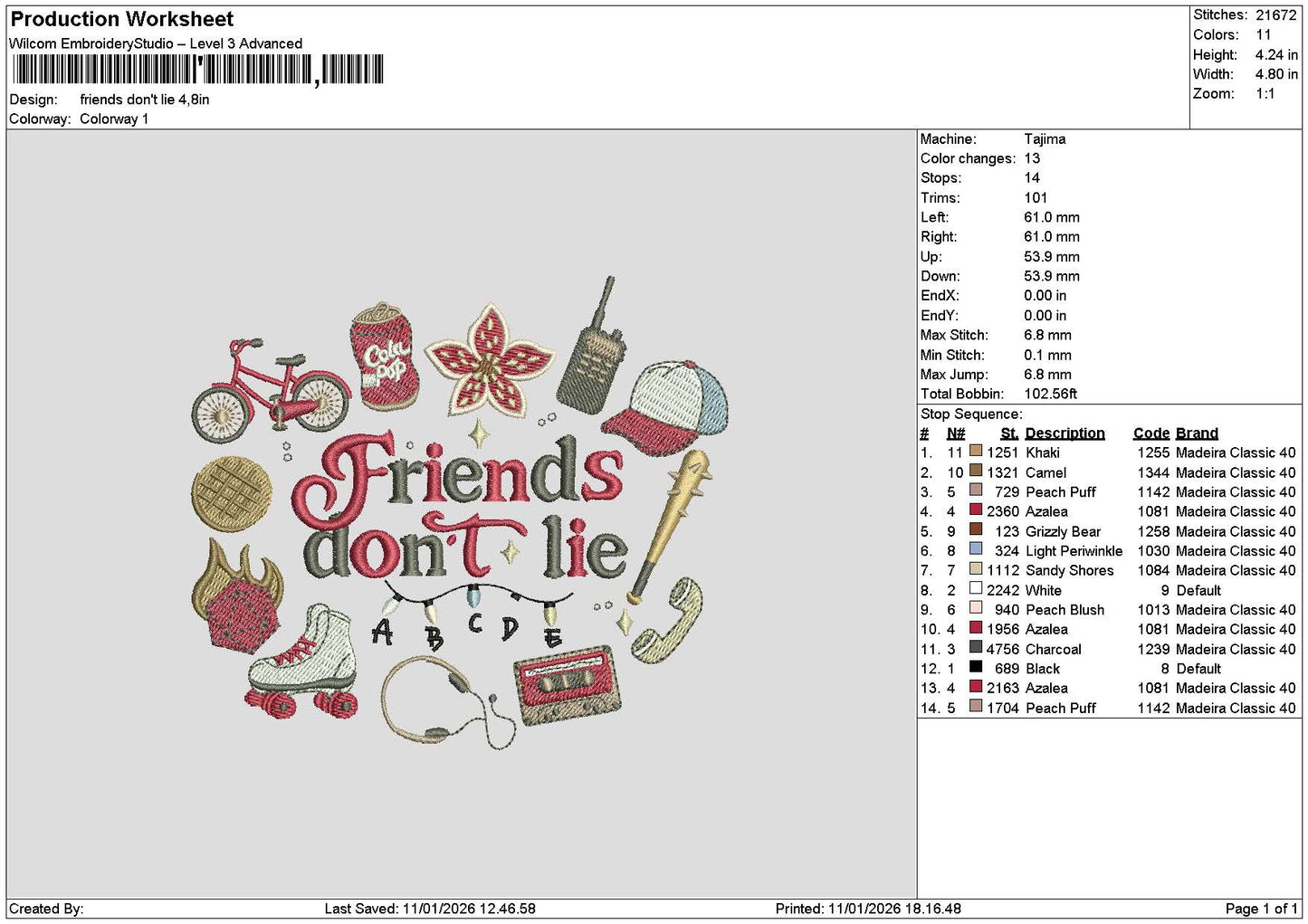1308x924 pixels.
Task: Click the 'Brand' column header
Action: point(1198,433)
